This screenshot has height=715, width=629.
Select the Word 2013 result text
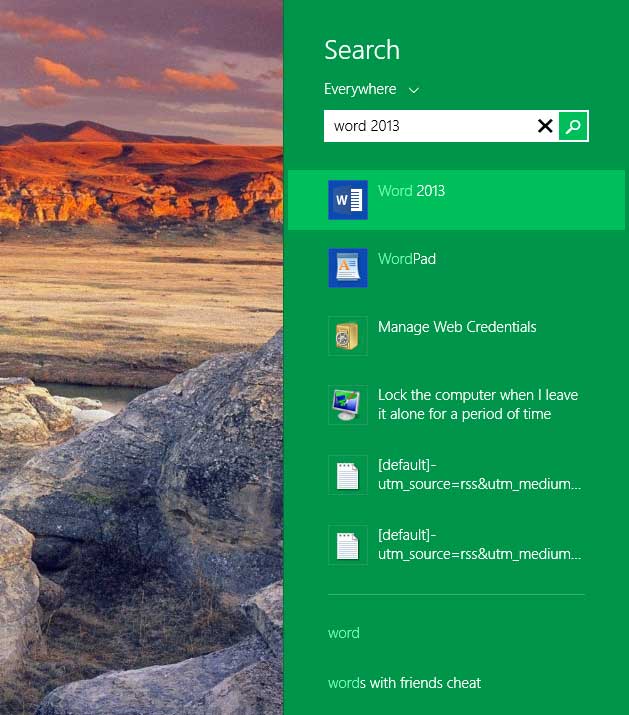click(411, 191)
